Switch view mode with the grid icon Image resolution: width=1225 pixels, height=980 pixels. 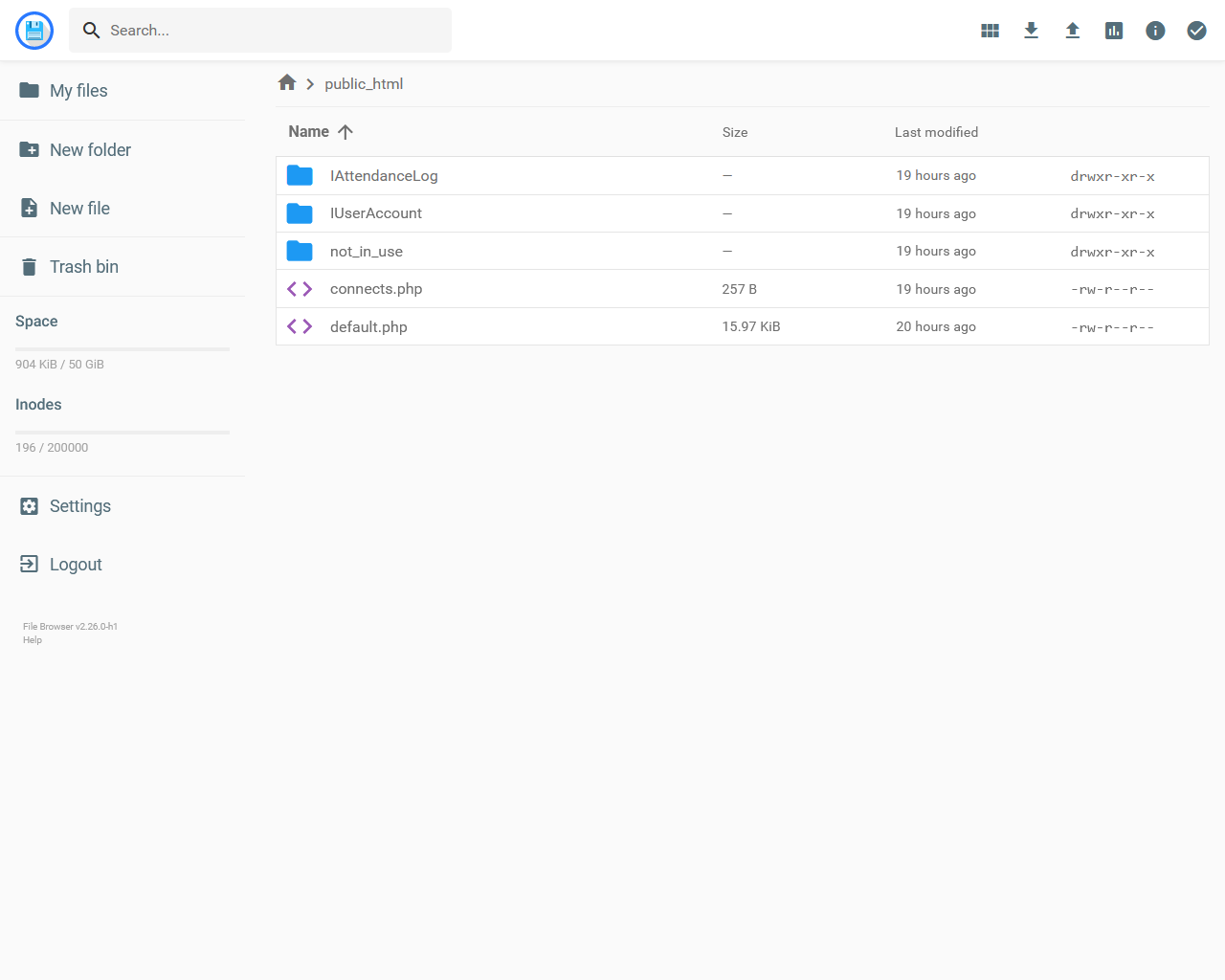[x=990, y=31]
